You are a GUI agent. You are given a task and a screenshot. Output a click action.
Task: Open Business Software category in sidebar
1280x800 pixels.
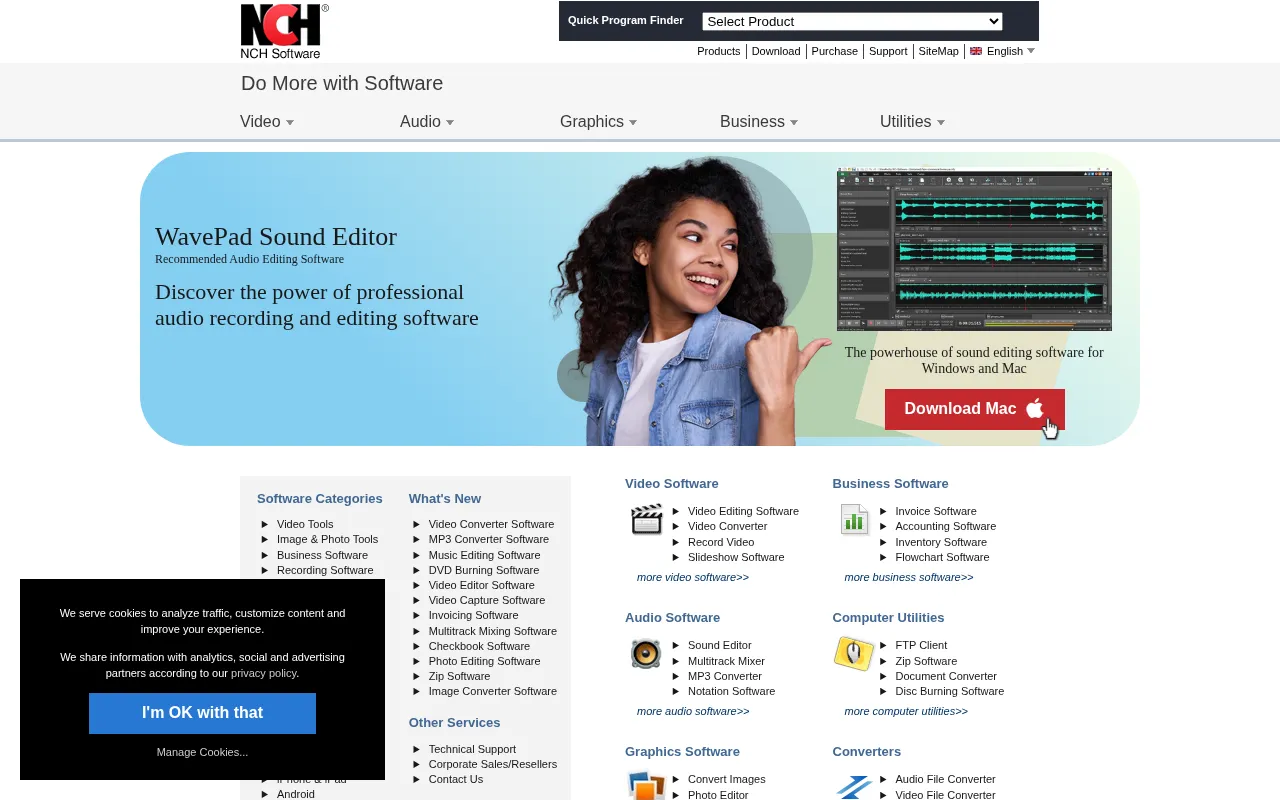(322, 555)
